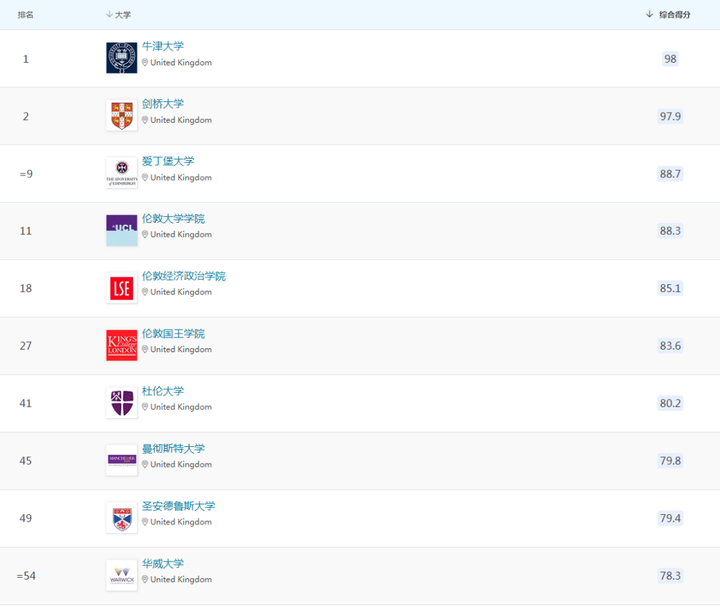720x607 pixels.
Task: Click location pin icon under 圣安德鲁斯大学
Action: [x=145, y=522]
